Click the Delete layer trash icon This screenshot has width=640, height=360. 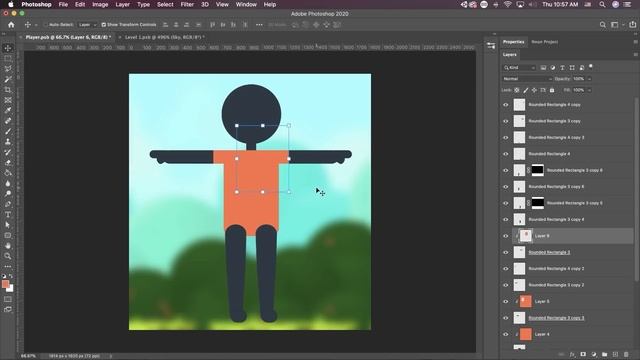[x=626, y=354]
